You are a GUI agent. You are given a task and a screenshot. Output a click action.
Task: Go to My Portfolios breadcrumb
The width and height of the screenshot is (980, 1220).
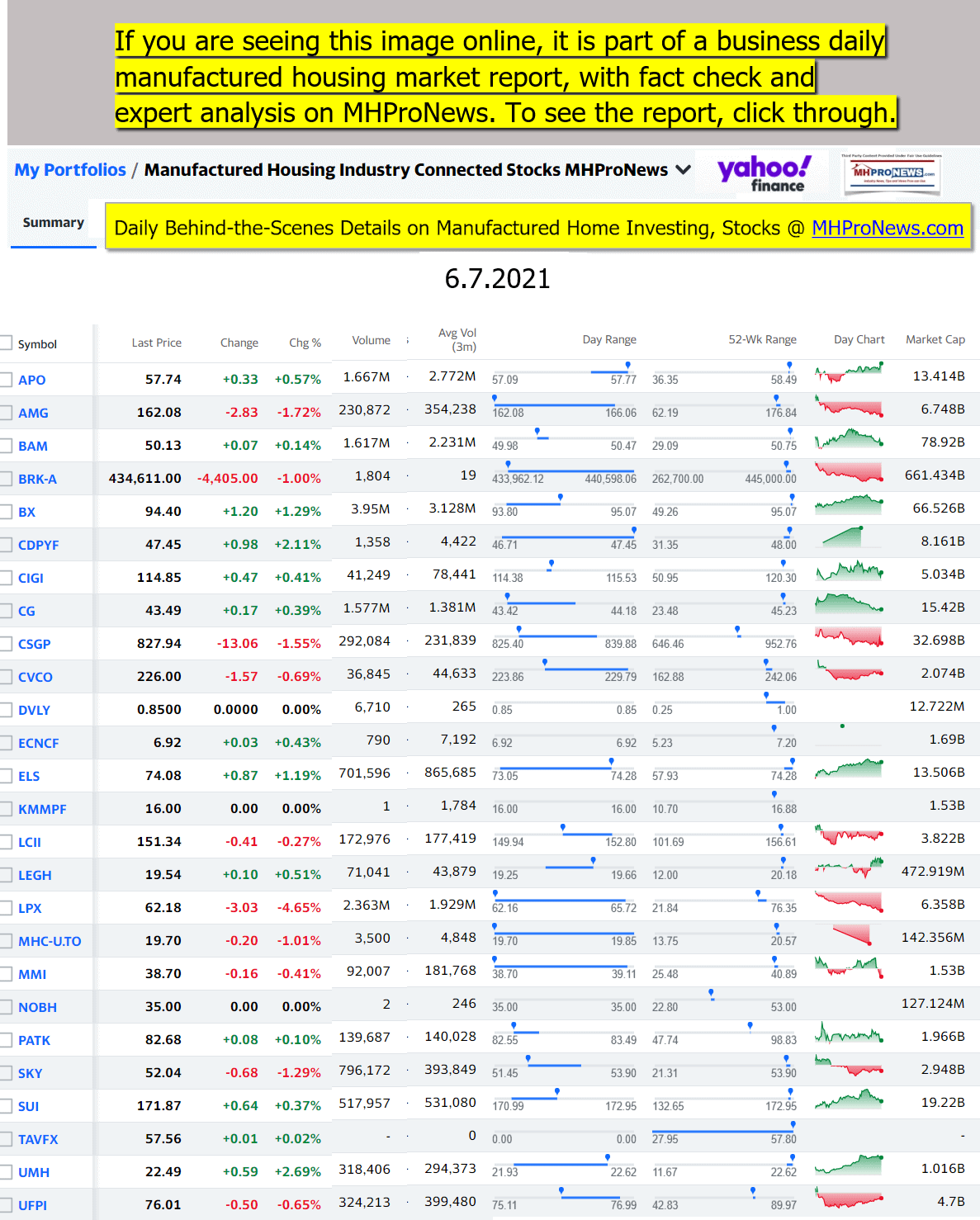pyautogui.click(x=70, y=170)
